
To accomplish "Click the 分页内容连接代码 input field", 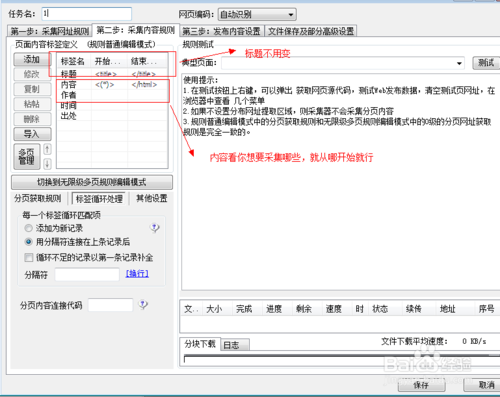I will tap(111, 305).
